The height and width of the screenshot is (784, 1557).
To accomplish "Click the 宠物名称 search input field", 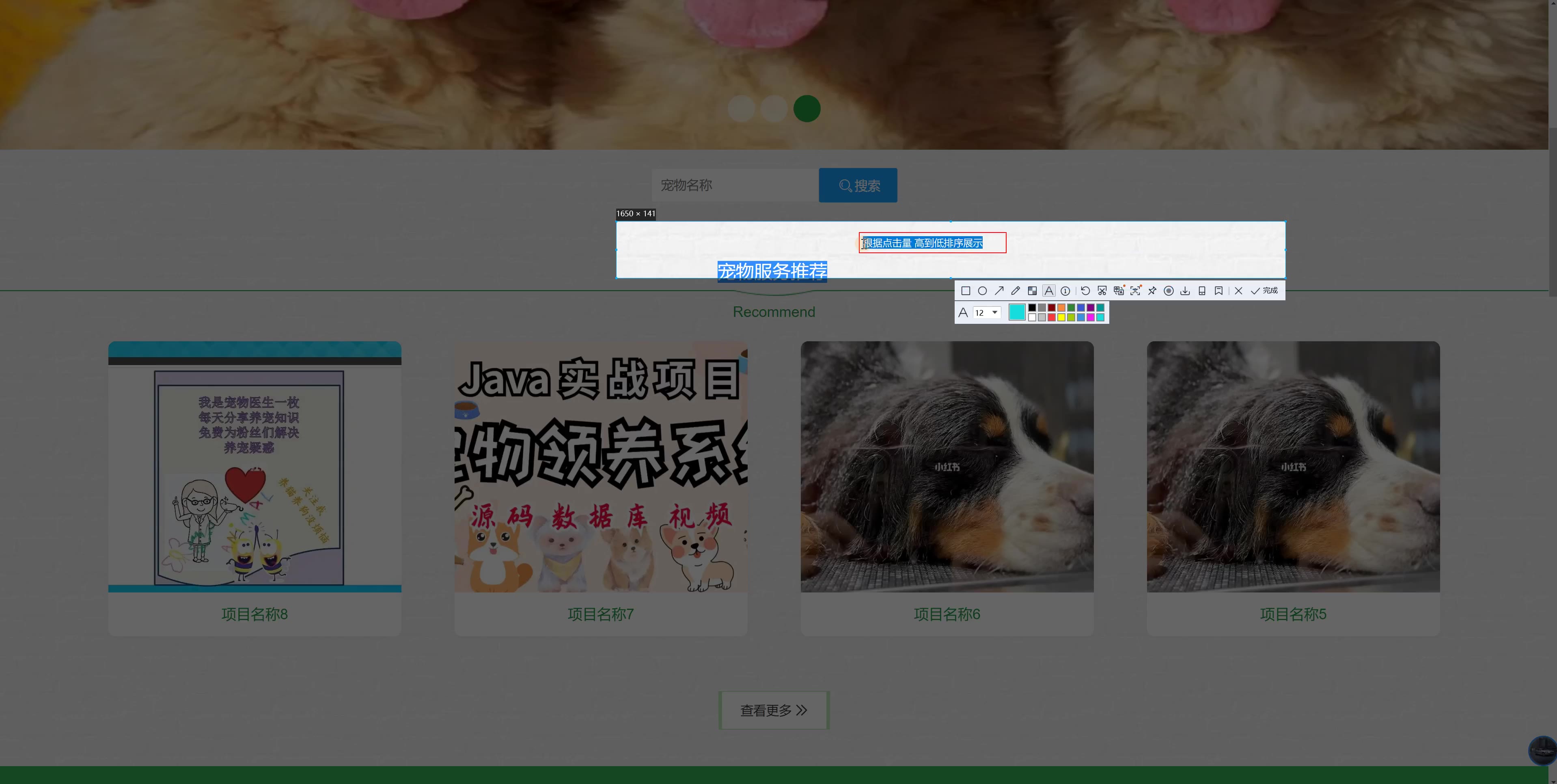I will point(735,185).
